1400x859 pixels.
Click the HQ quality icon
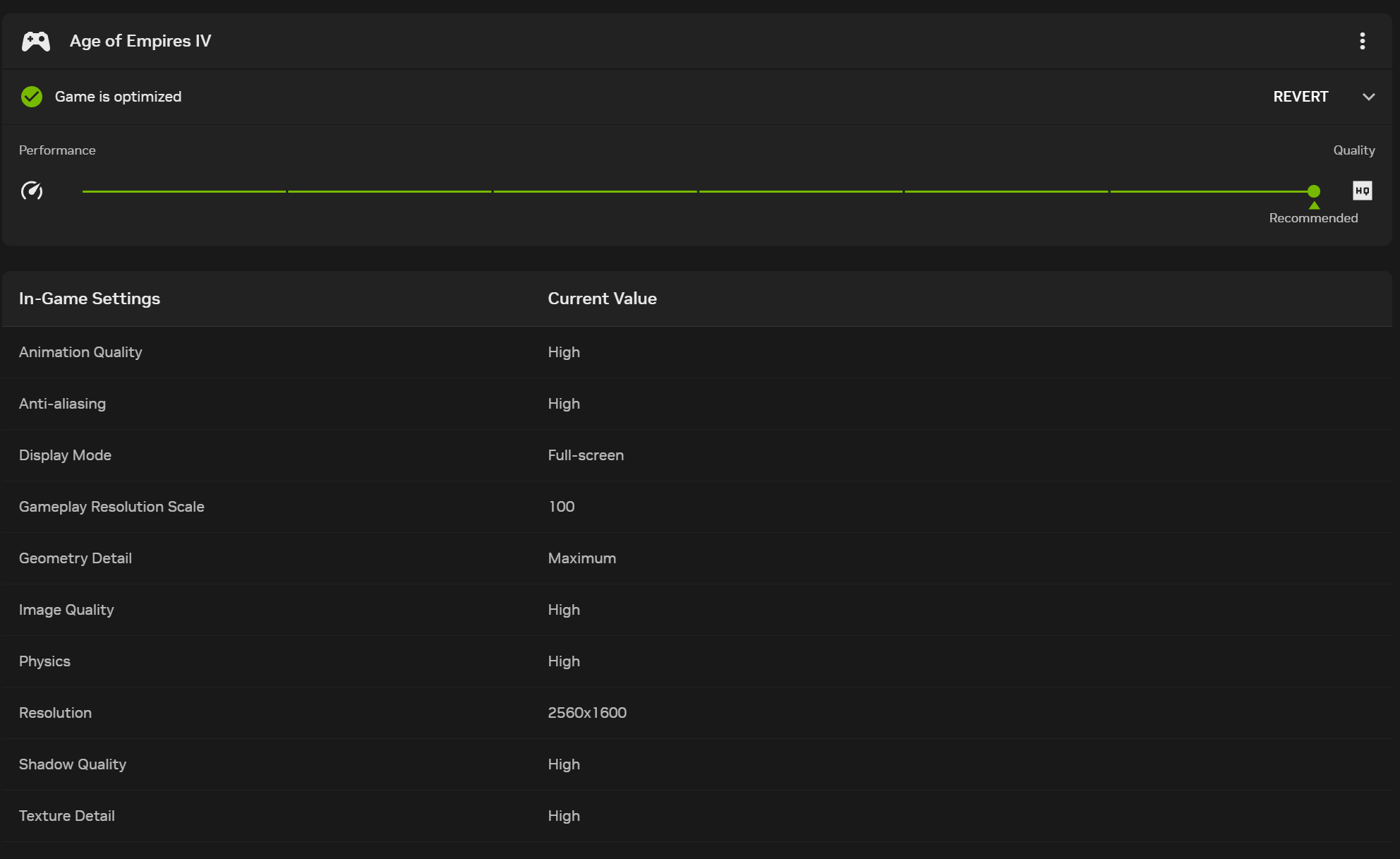pyautogui.click(x=1362, y=191)
